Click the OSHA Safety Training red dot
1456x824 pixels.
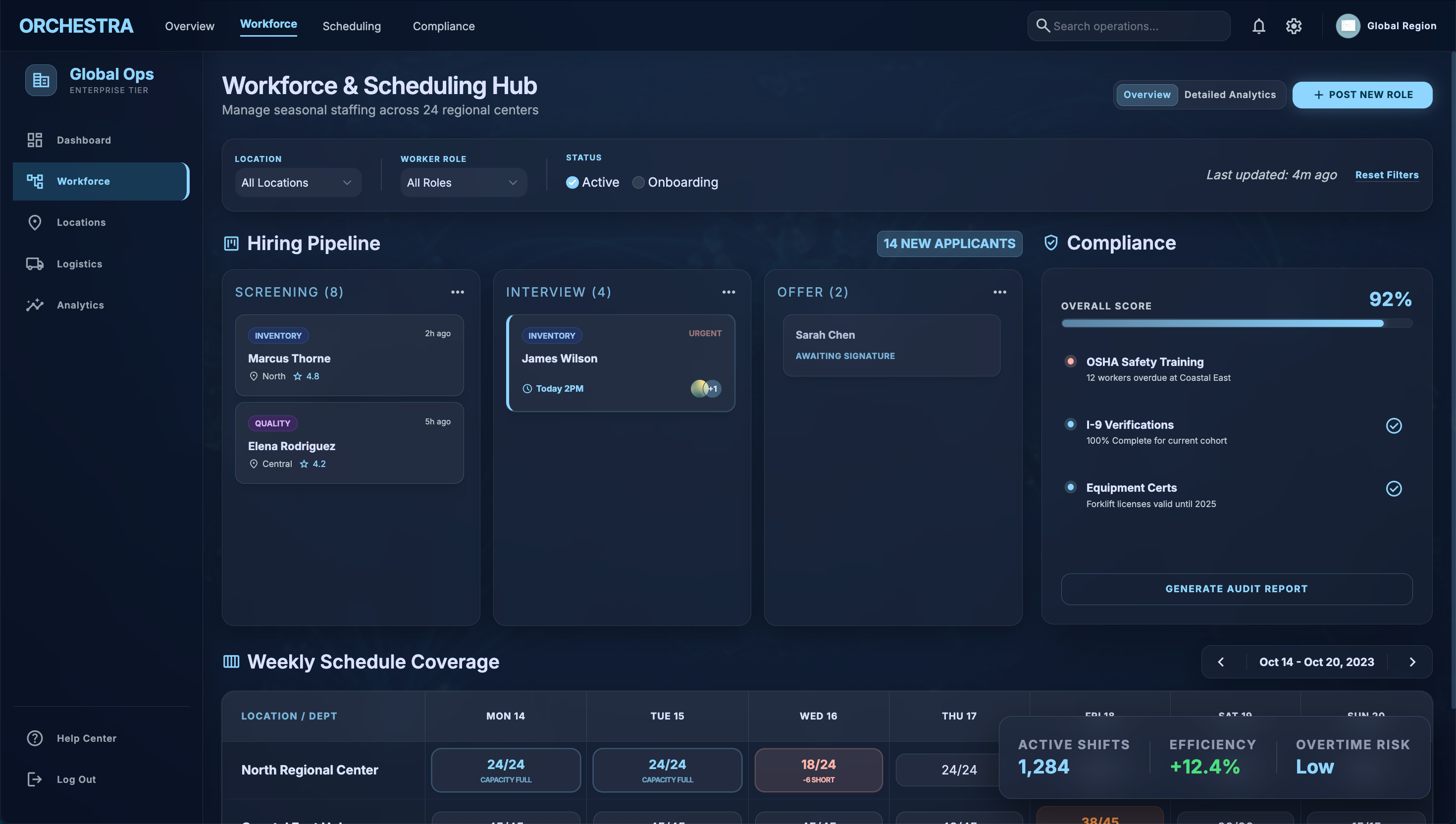click(1070, 361)
